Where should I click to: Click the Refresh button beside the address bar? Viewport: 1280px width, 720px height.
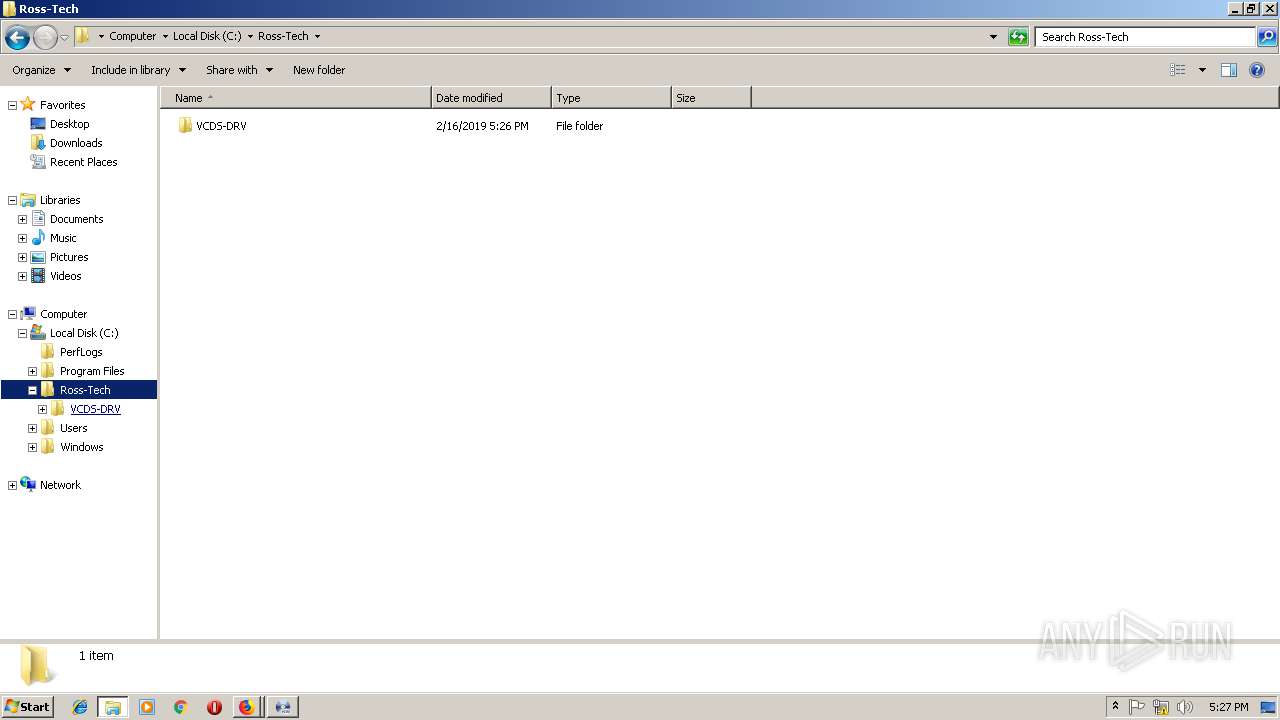[1018, 37]
